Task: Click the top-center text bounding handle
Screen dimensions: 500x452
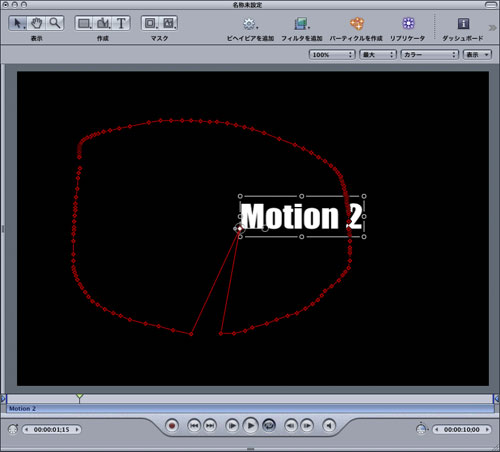Action: 302,196
